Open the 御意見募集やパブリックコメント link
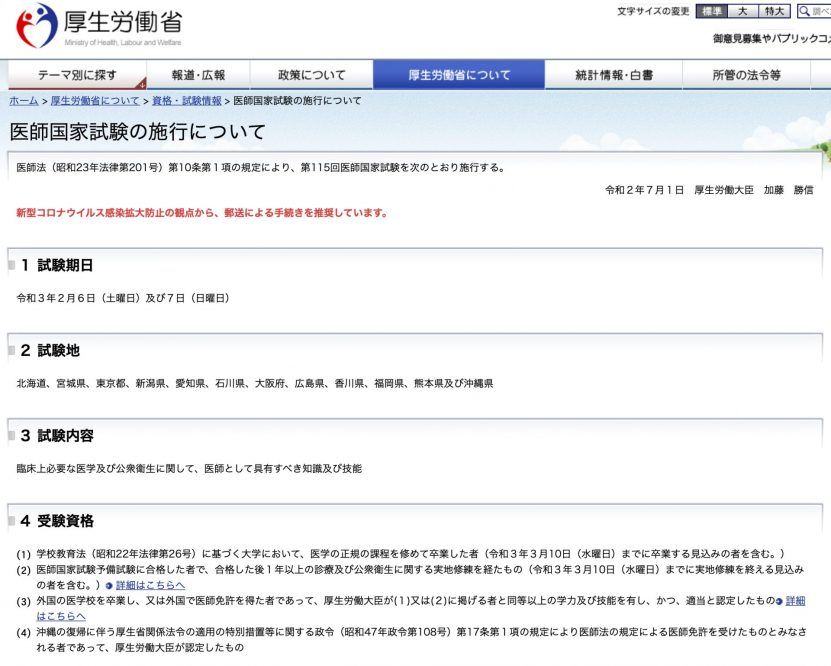This screenshot has height=666, width=831. [x=771, y=39]
